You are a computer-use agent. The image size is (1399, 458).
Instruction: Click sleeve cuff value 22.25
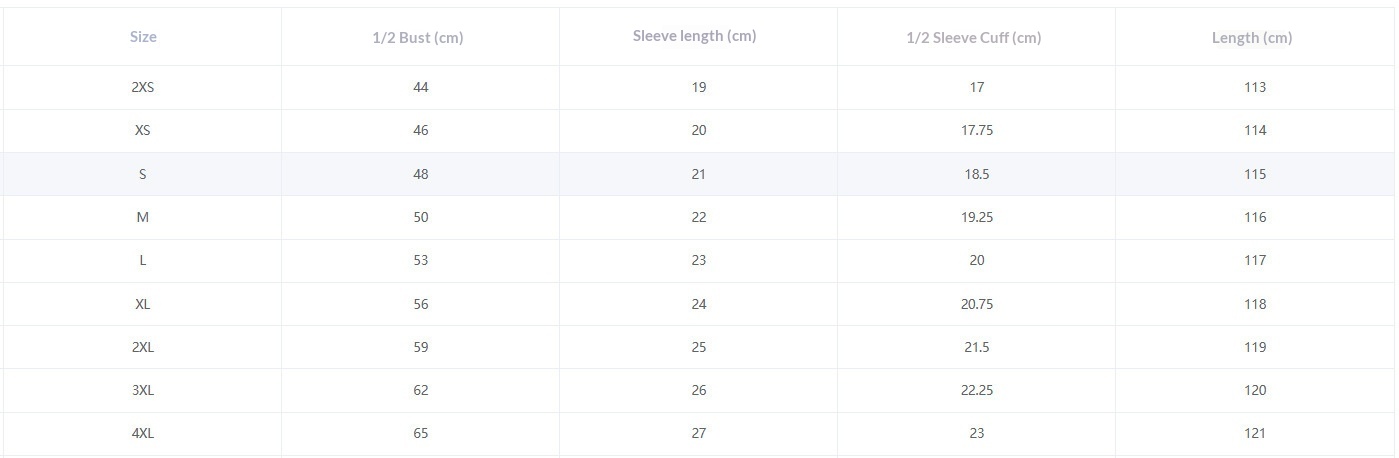(977, 390)
